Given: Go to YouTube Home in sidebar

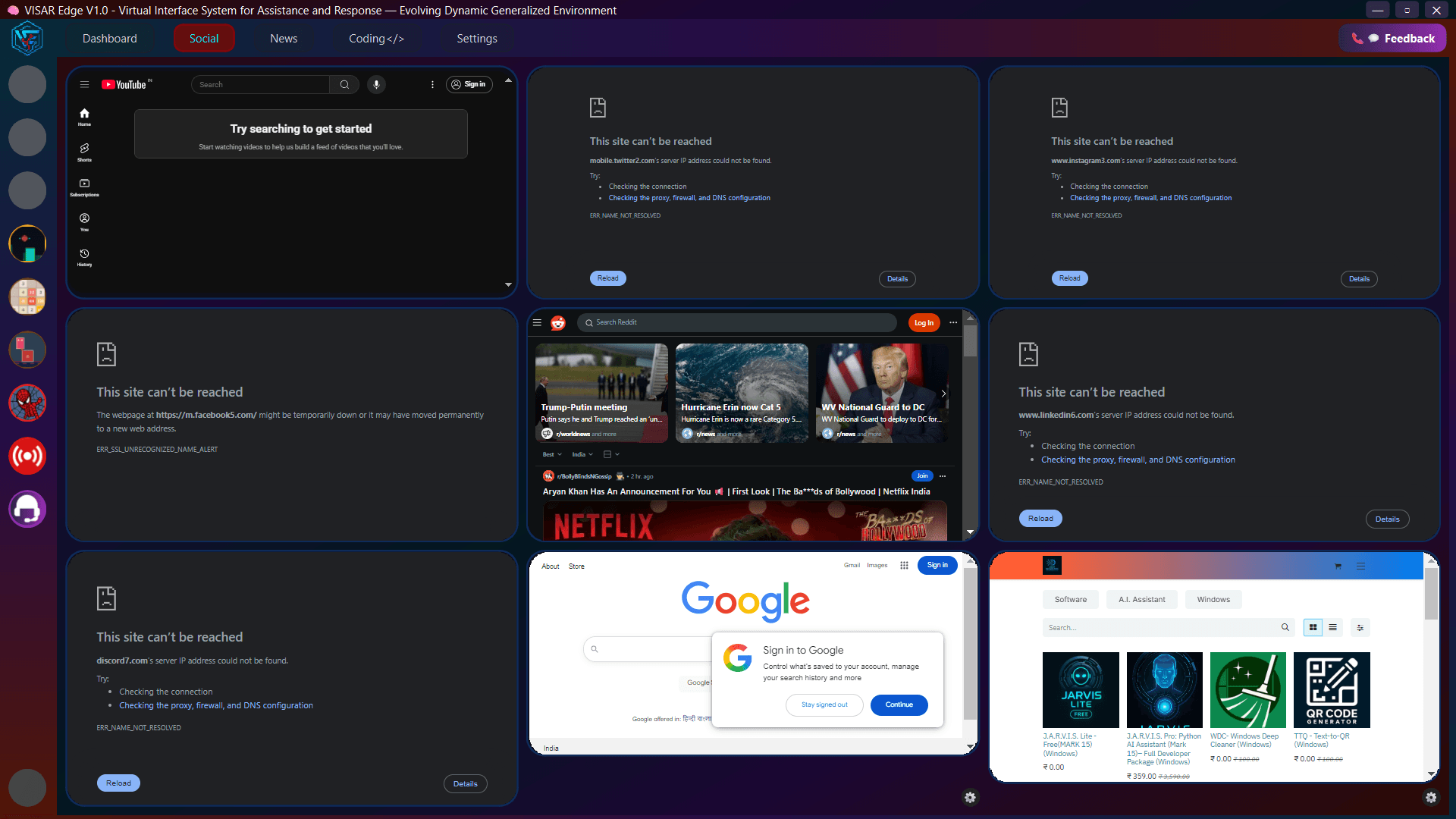Looking at the screenshot, I should (x=84, y=117).
